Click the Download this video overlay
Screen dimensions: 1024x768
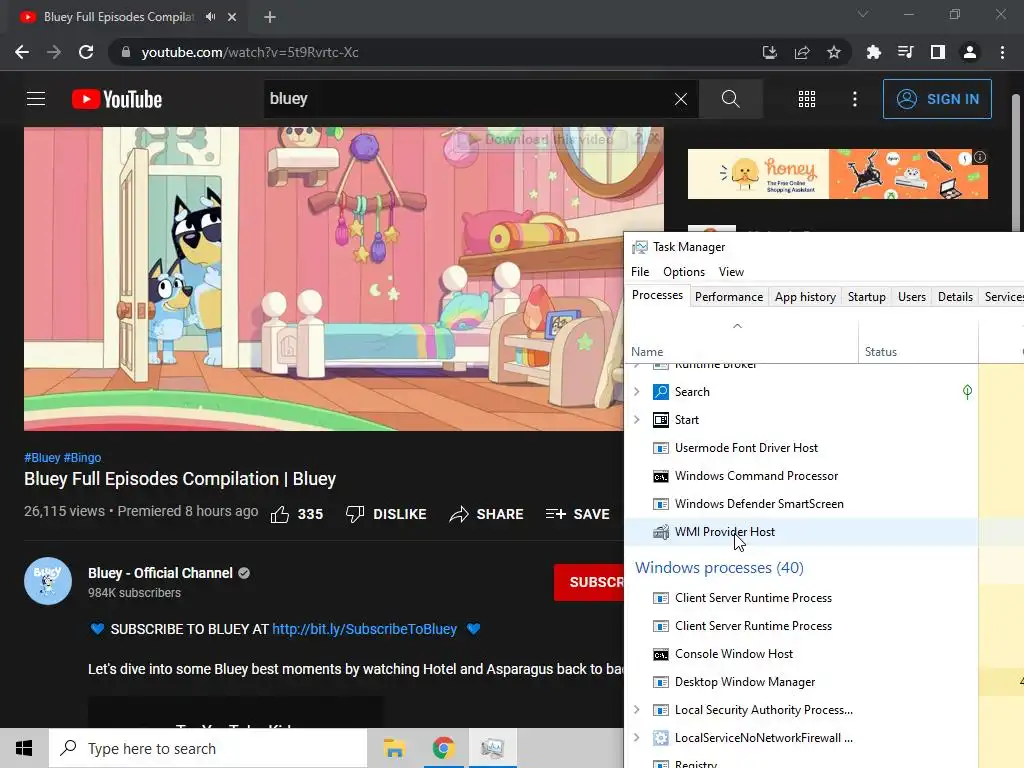[541, 139]
